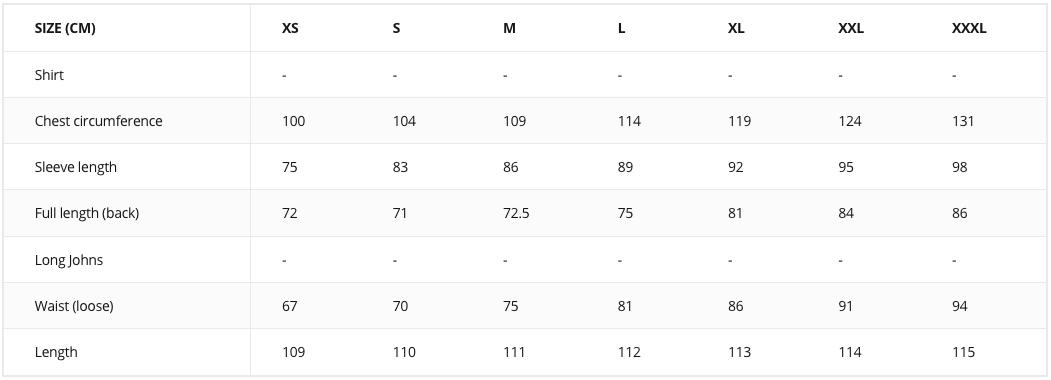The image size is (1051, 380).
Task: Click length value 110 under S
Action: coord(404,352)
